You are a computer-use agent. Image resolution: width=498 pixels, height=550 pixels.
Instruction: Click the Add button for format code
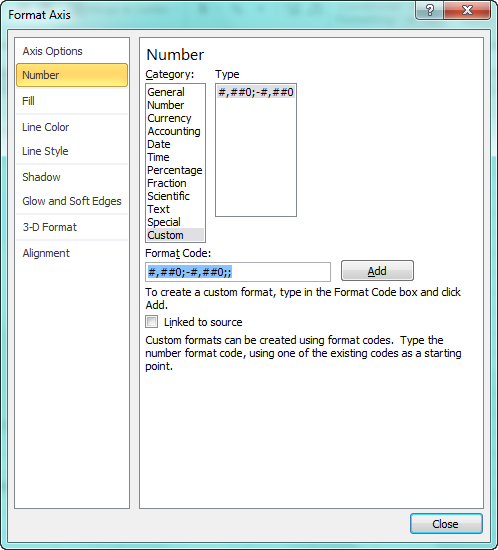pos(377,271)
